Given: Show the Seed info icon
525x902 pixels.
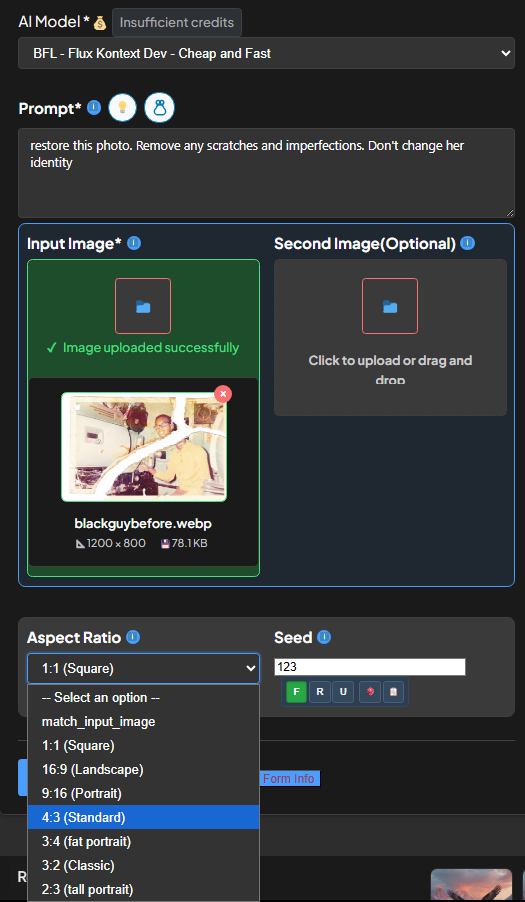Looking at the screenshot, I should pyautogui.click(x=324, y=637).
